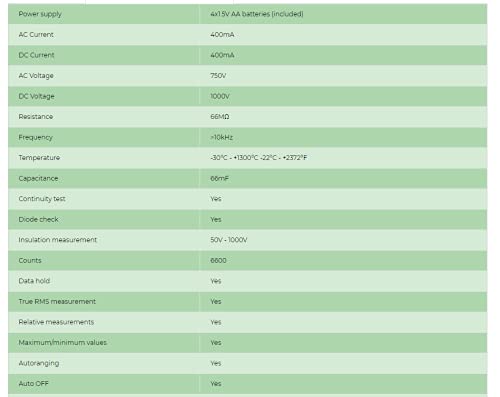This screenshot has width=500, height=397.
Task: Click the Capacitance row label
Action: tap(38, 178)
